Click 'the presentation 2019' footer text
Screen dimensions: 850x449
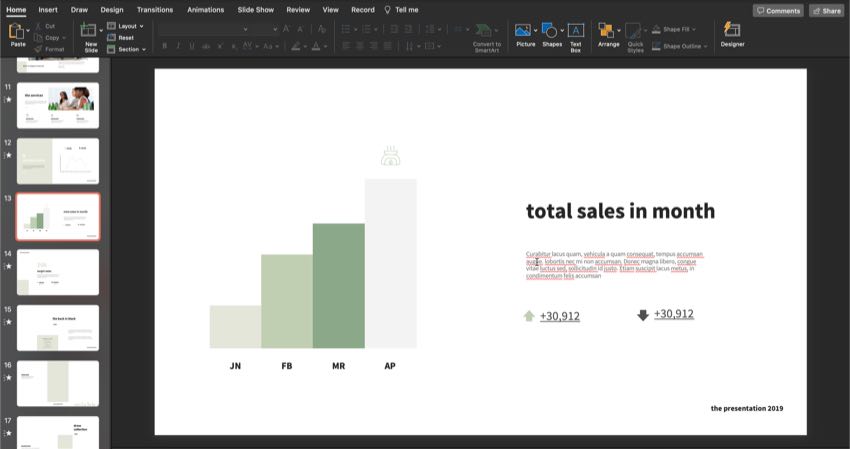click(746, 408)
